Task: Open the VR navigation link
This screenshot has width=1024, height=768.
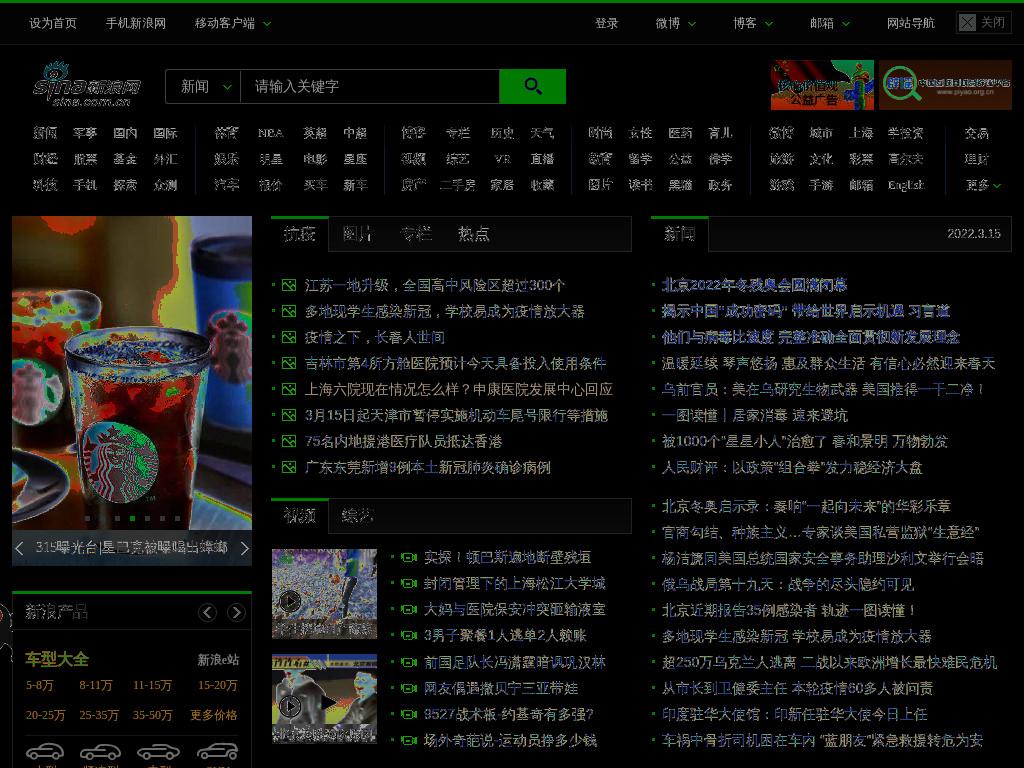Action: pyautogui.click(x=502, y=159)
